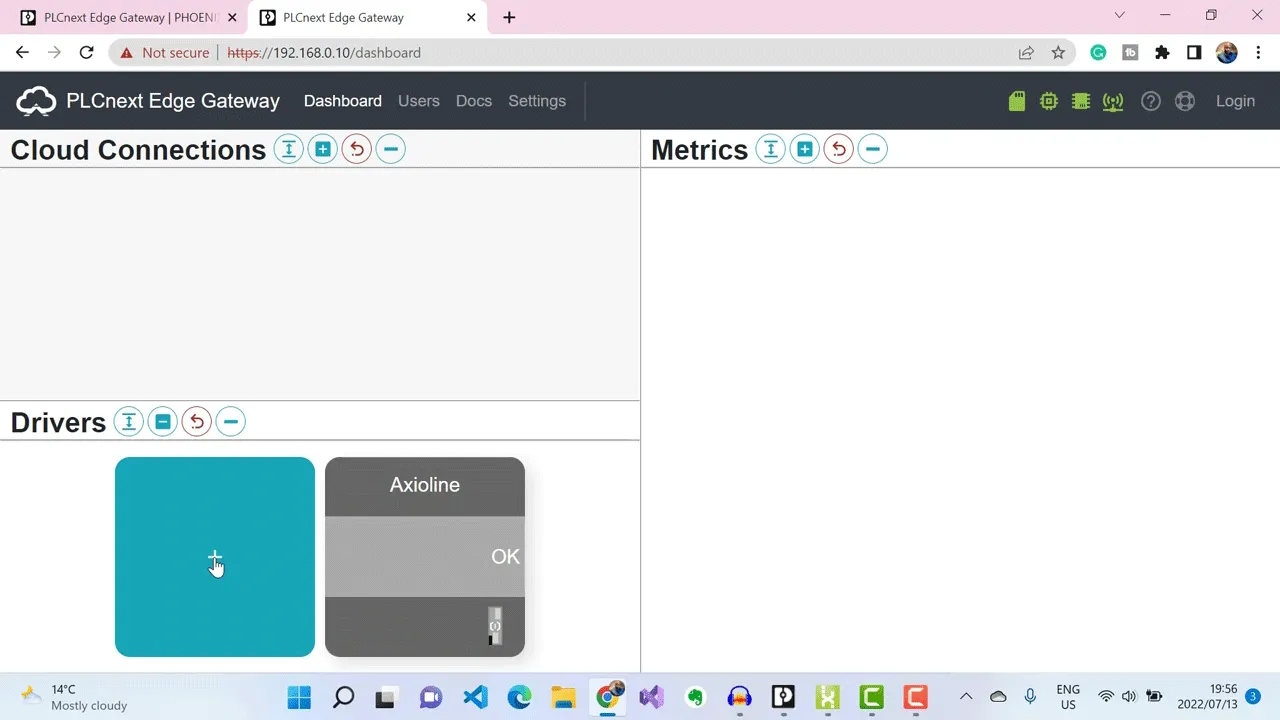1280x720 pixels.
Task: Share this page icon in address bar
Action: click(x=1026, y=53)
